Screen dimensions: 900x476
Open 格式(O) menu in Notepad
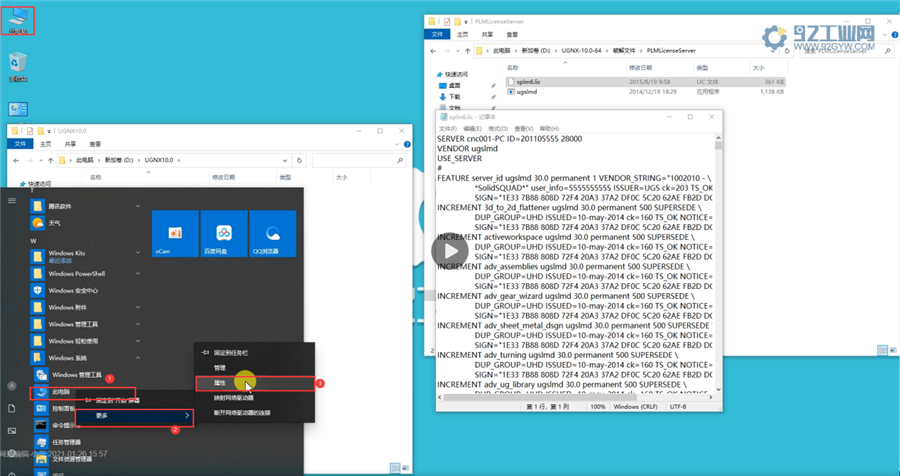[x=498, y=129]
